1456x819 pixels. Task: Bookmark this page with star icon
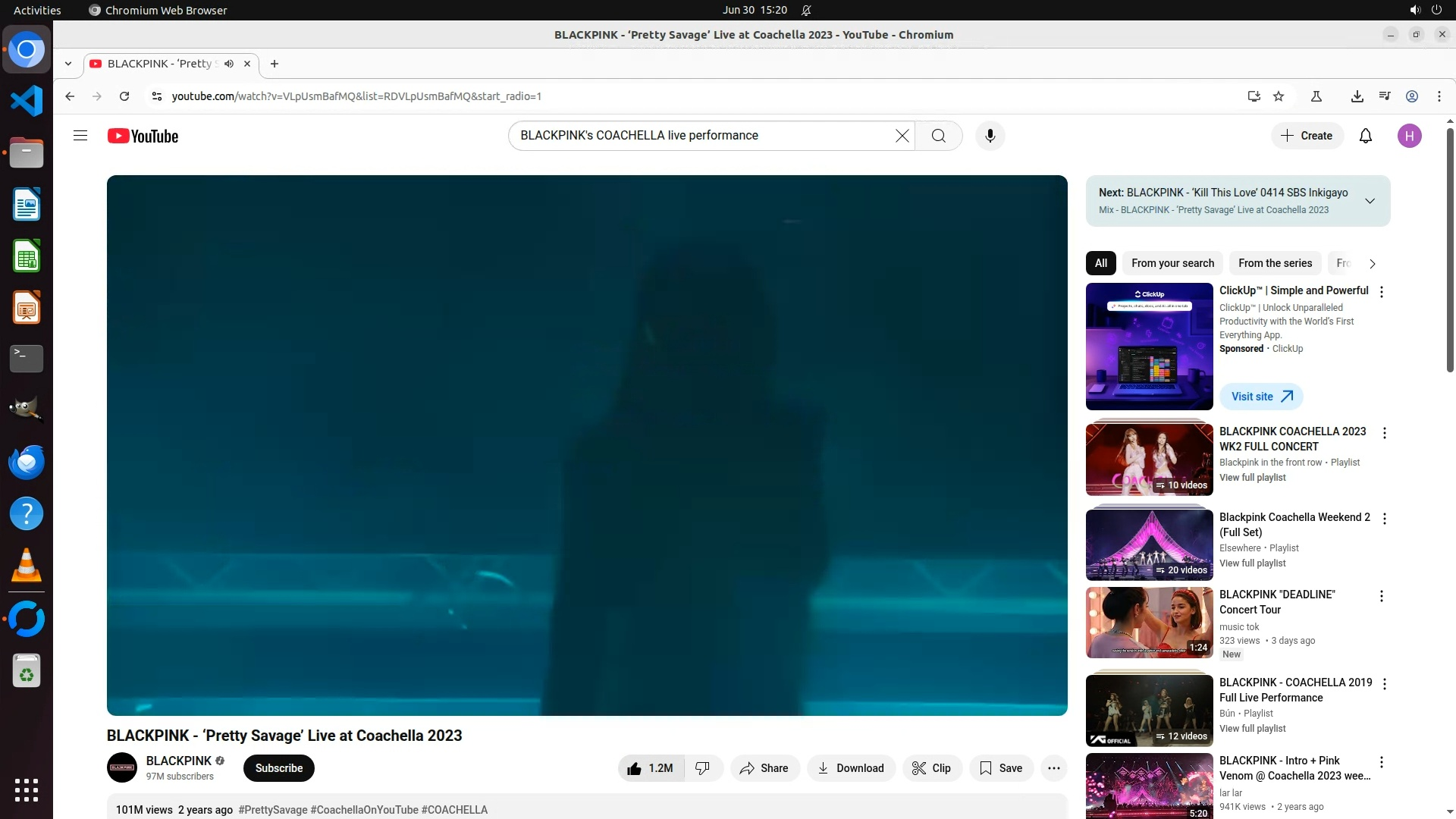pyautogui.click(x=1279, y=96)
